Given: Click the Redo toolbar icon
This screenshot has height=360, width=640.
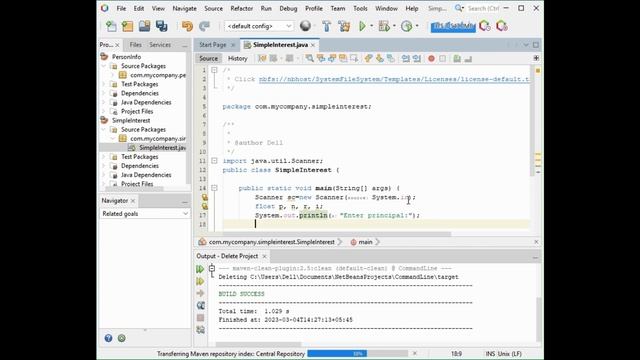Looking at the screenshot, I should [x=204, y=26].
